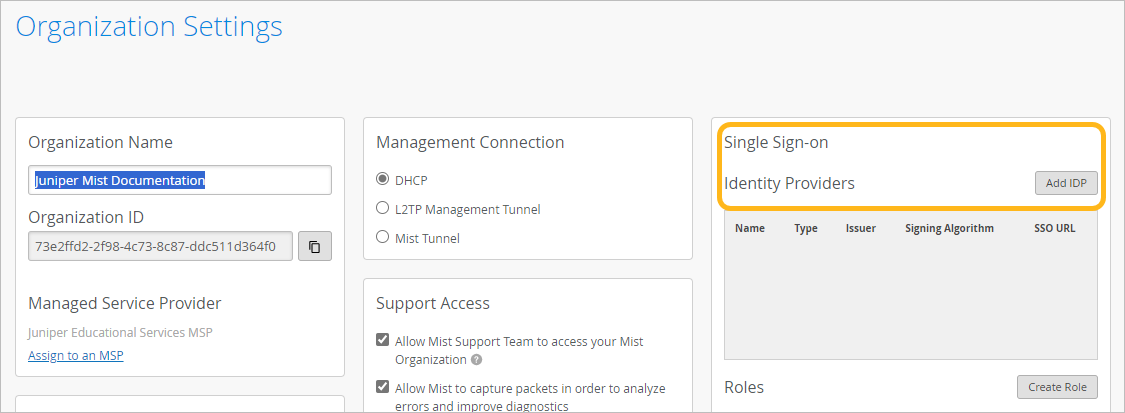The width and height of the screenshot is (1125, 413).
Task: Sort identity providers by Name column
Action: (750, 228)
